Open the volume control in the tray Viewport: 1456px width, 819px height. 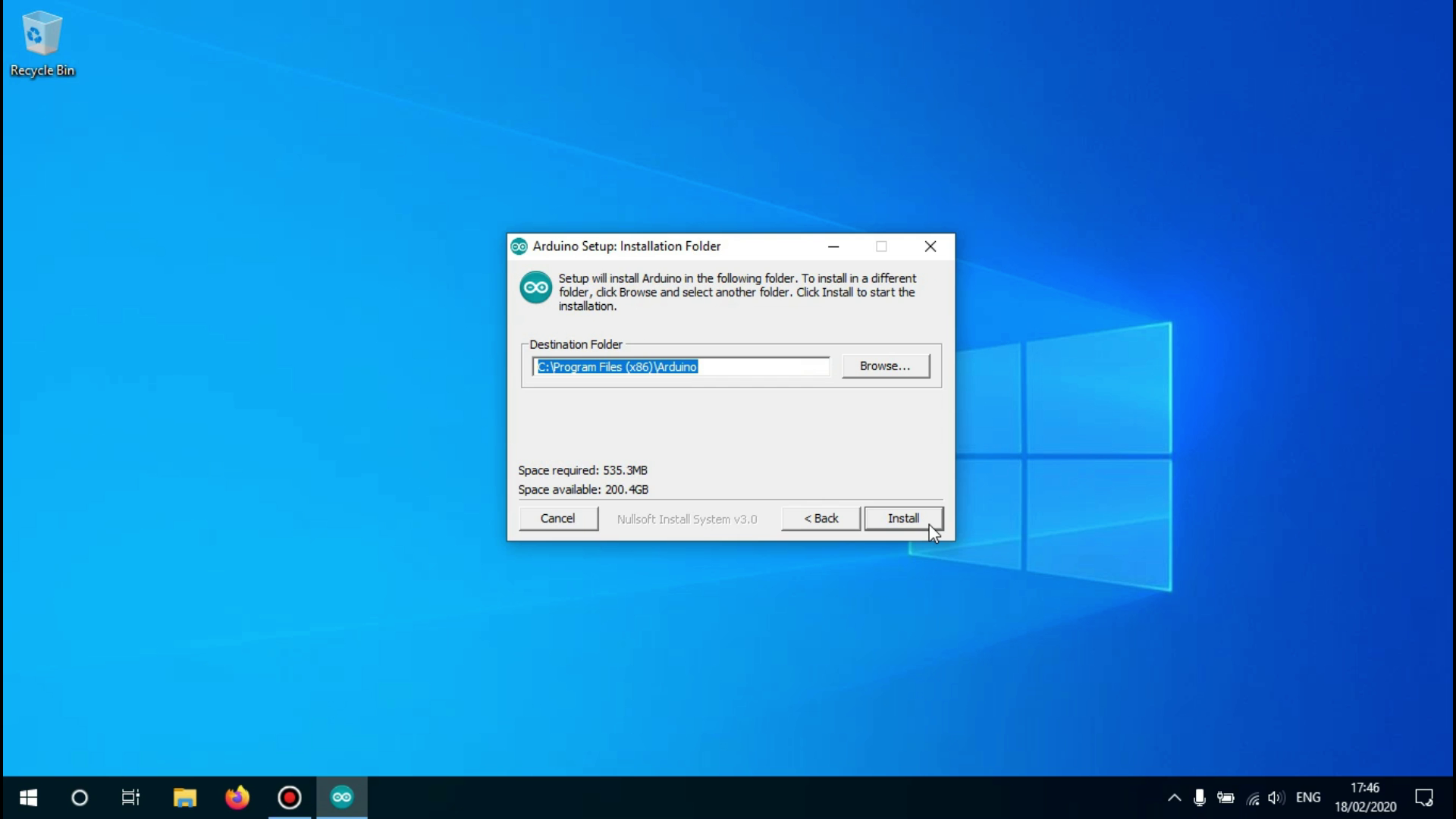point(1276,797)
